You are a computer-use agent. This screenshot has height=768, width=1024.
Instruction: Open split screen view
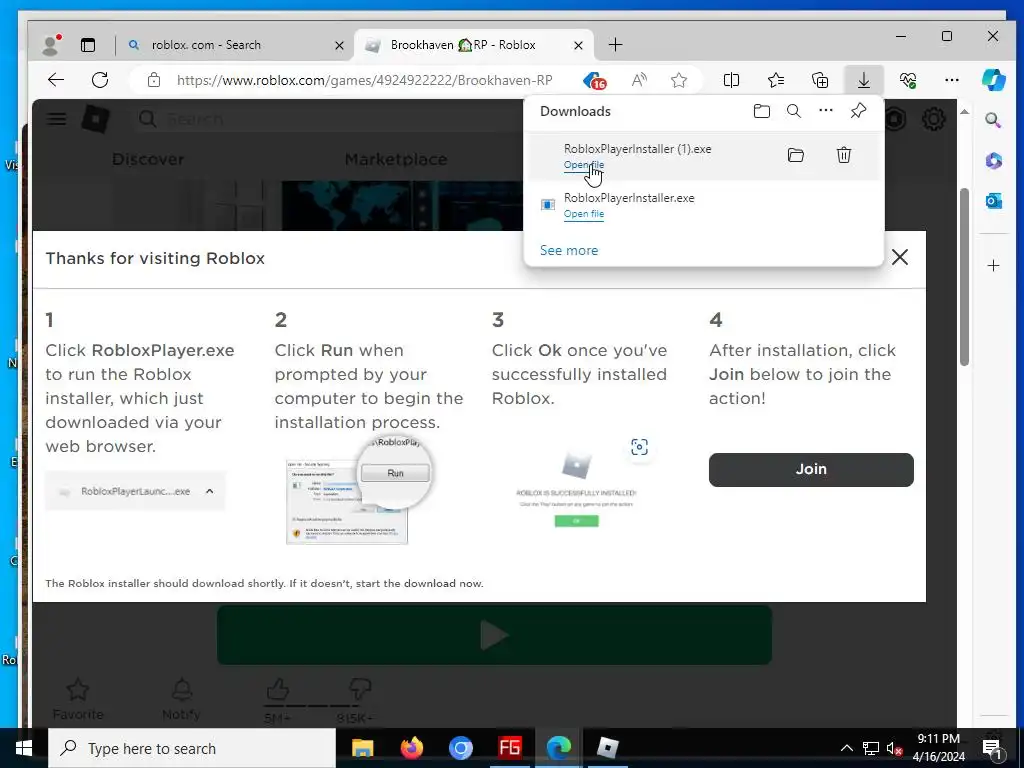coord(731,80)
